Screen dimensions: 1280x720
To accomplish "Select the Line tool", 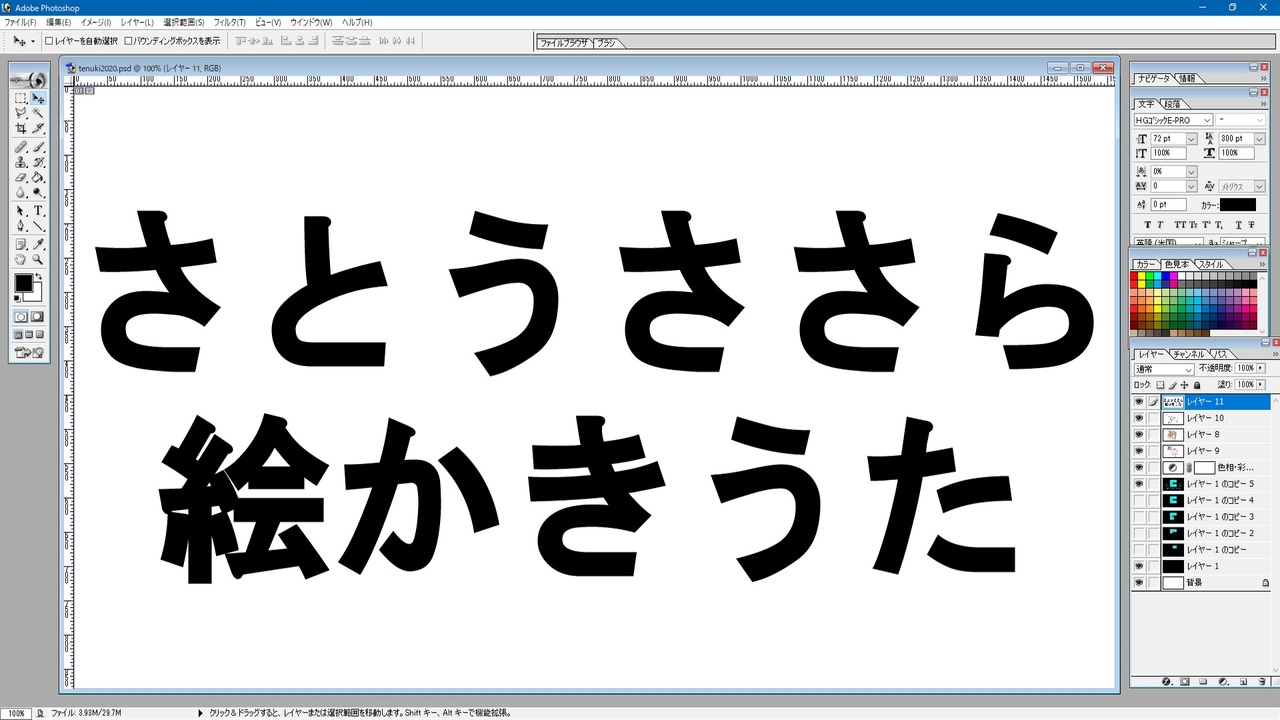I will tap(38, 226).
